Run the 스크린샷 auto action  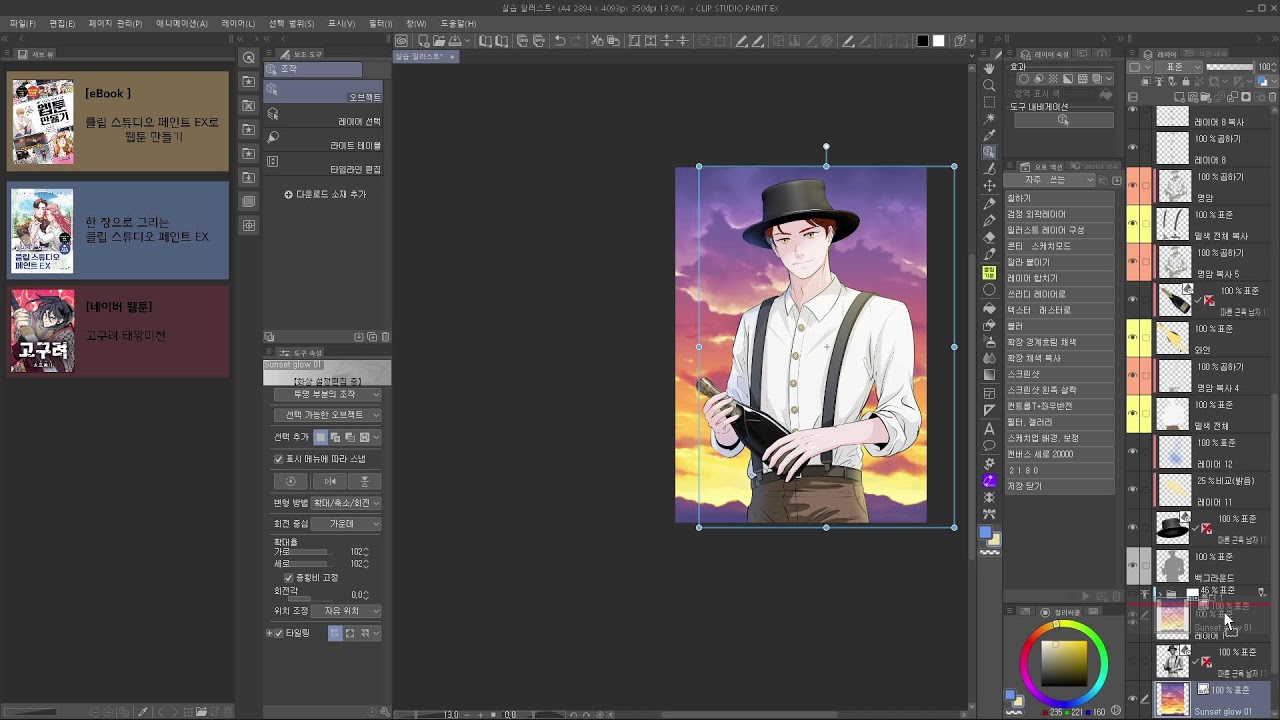click(1059, 374)
